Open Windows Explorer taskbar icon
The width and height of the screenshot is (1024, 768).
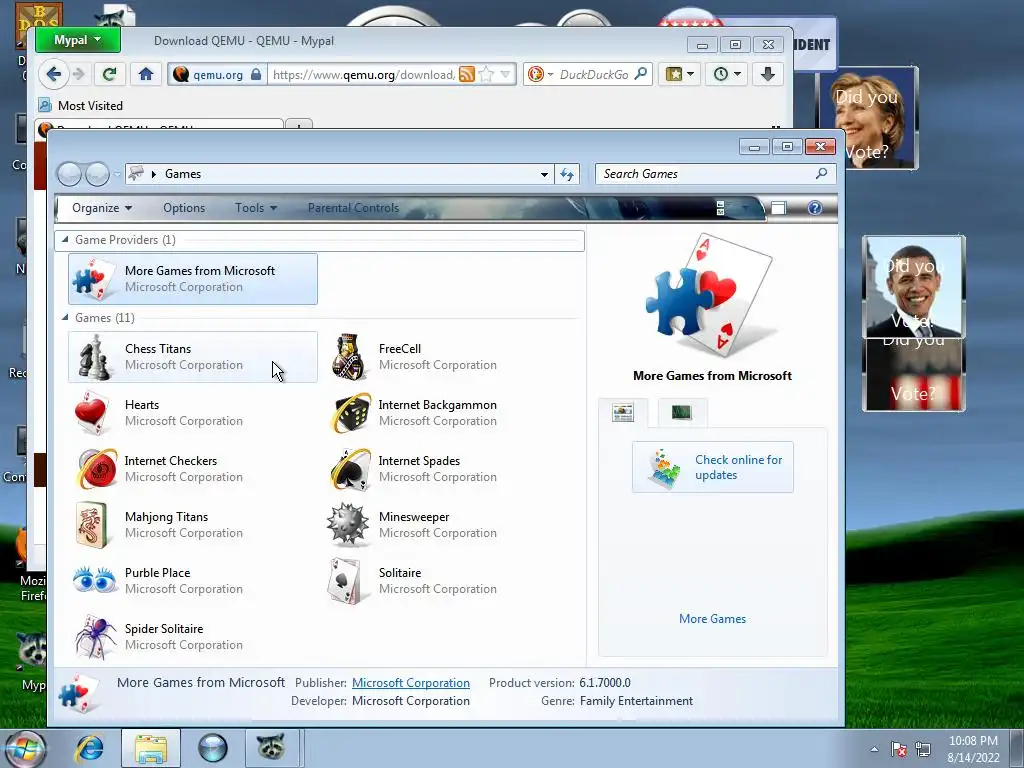click(x=151, y=748)
